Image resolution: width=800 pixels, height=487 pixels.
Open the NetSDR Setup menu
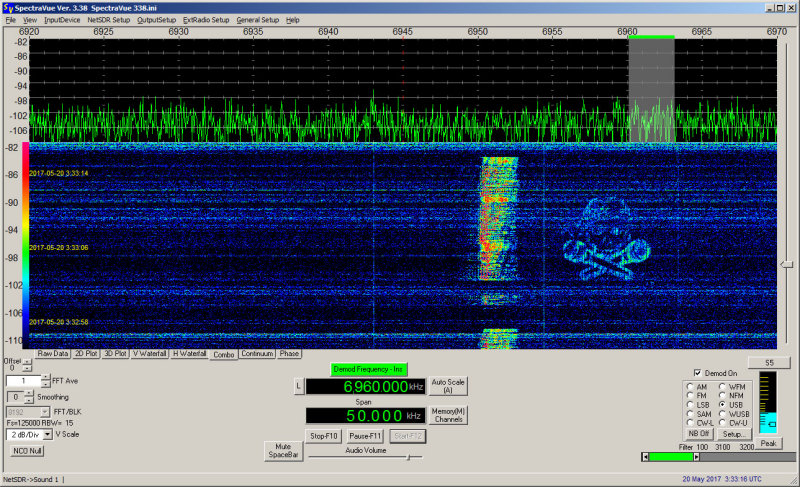tap(109, 20)
